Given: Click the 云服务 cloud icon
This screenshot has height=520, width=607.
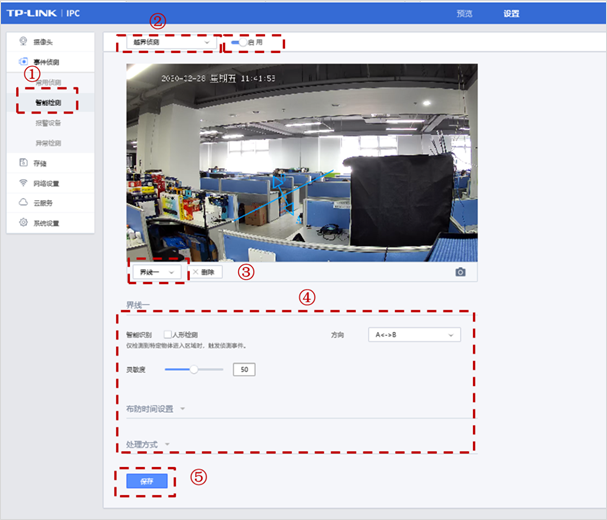Looking at the screenshot, I should point(24,203).
